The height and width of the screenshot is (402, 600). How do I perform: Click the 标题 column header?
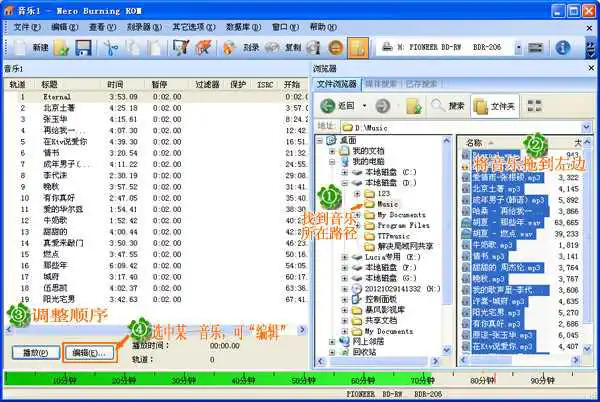49,85
